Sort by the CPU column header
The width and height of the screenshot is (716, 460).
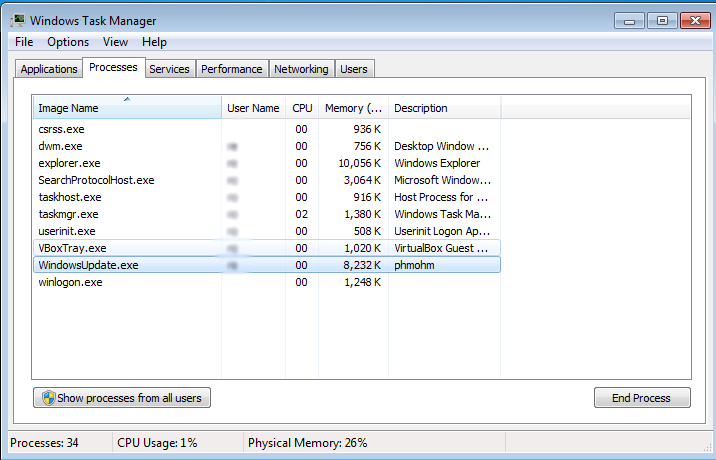[x=302, y=108]
